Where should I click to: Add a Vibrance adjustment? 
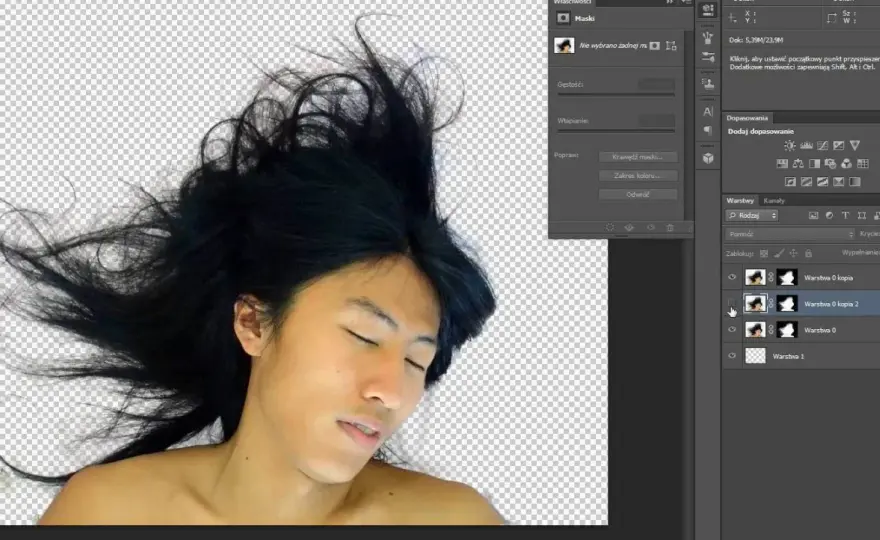(x=855, y=146)
